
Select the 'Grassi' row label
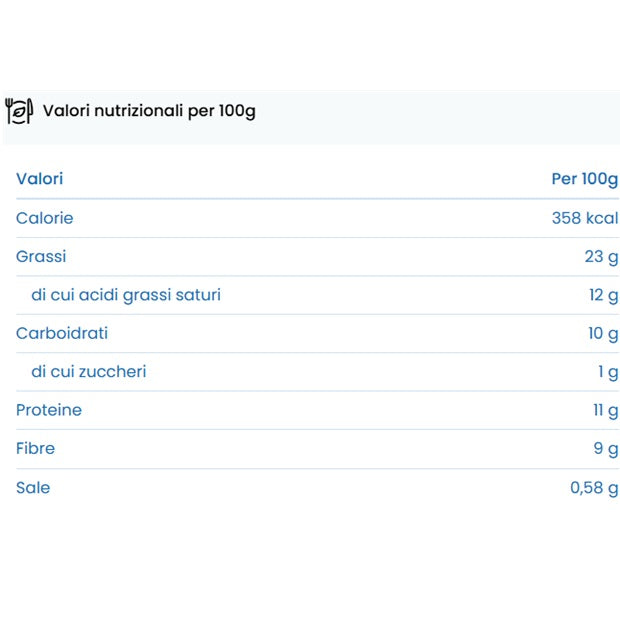pyautogui.click(x=41, y=256)
